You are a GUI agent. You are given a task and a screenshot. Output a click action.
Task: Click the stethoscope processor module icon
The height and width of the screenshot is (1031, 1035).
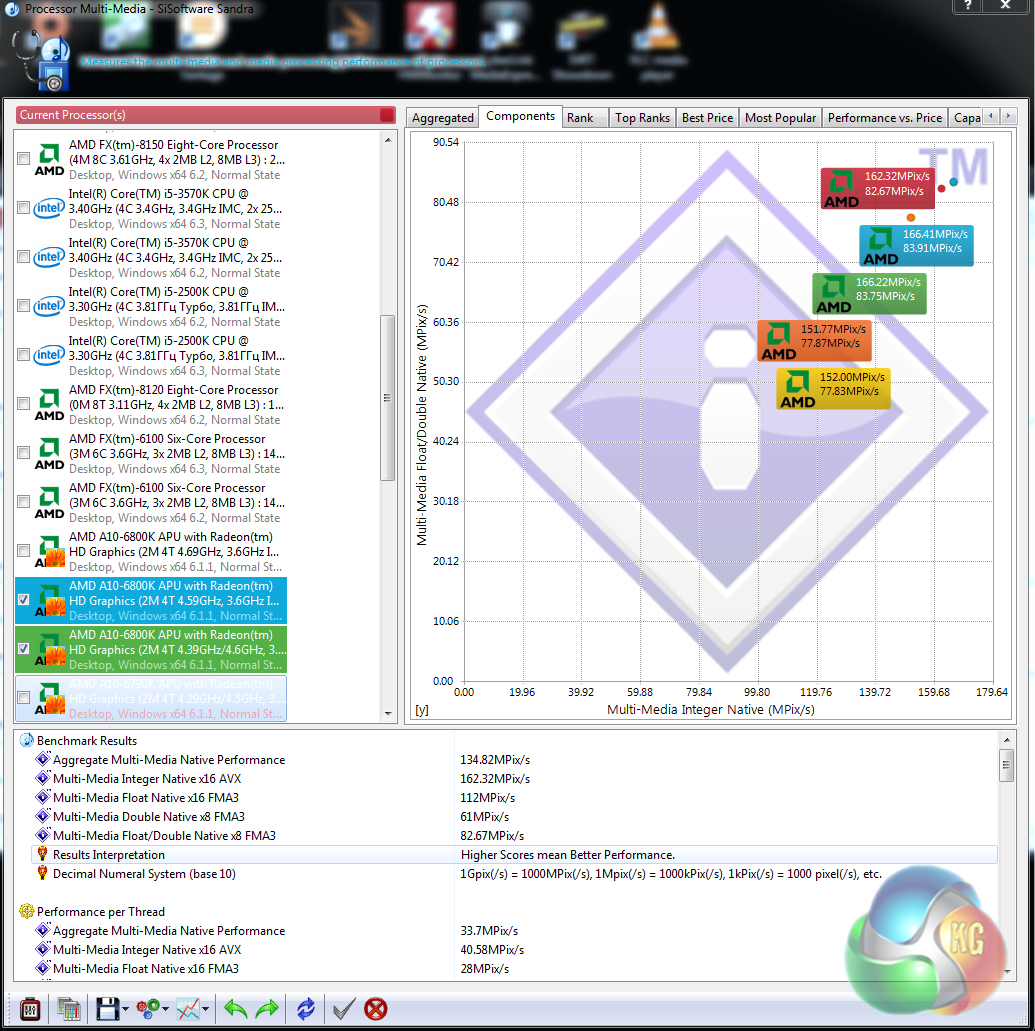[x=42, y=61]
